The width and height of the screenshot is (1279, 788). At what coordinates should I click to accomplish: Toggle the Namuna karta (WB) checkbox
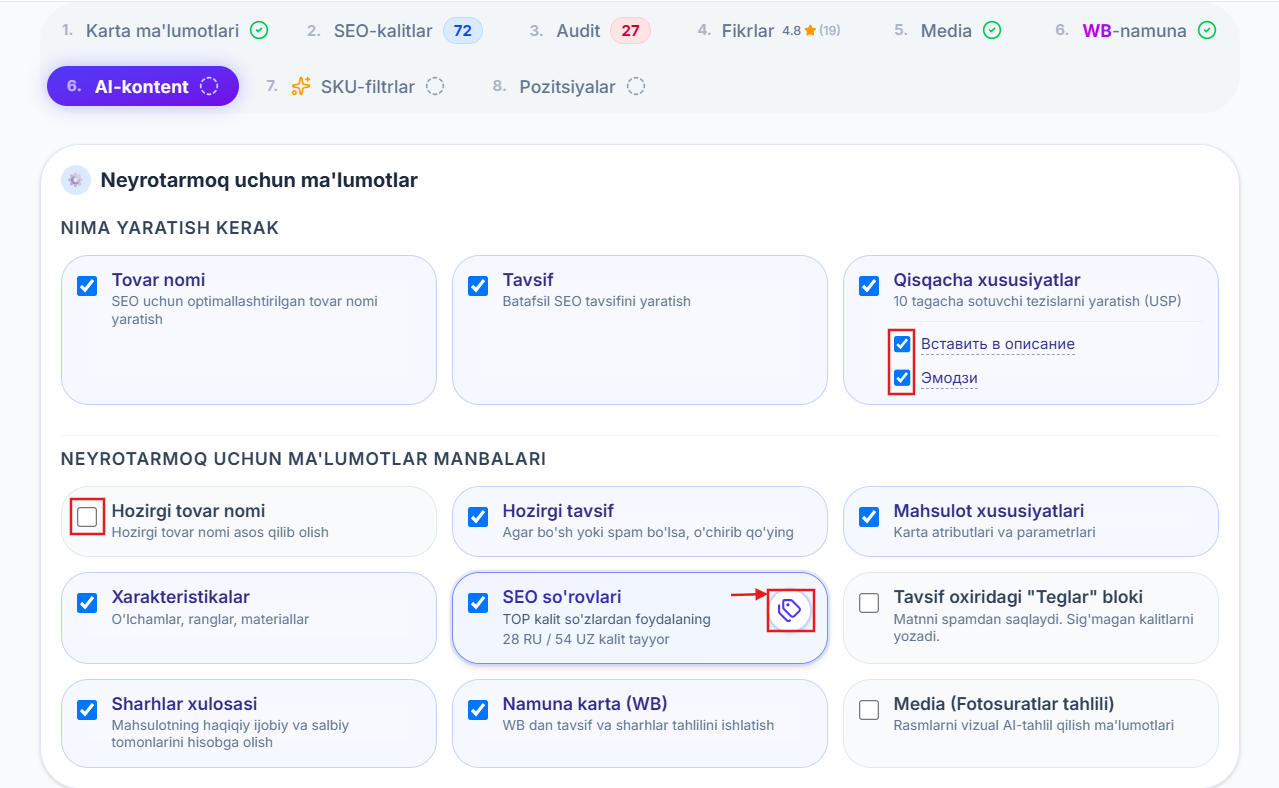pyautogui.click(x=478, y=710)
